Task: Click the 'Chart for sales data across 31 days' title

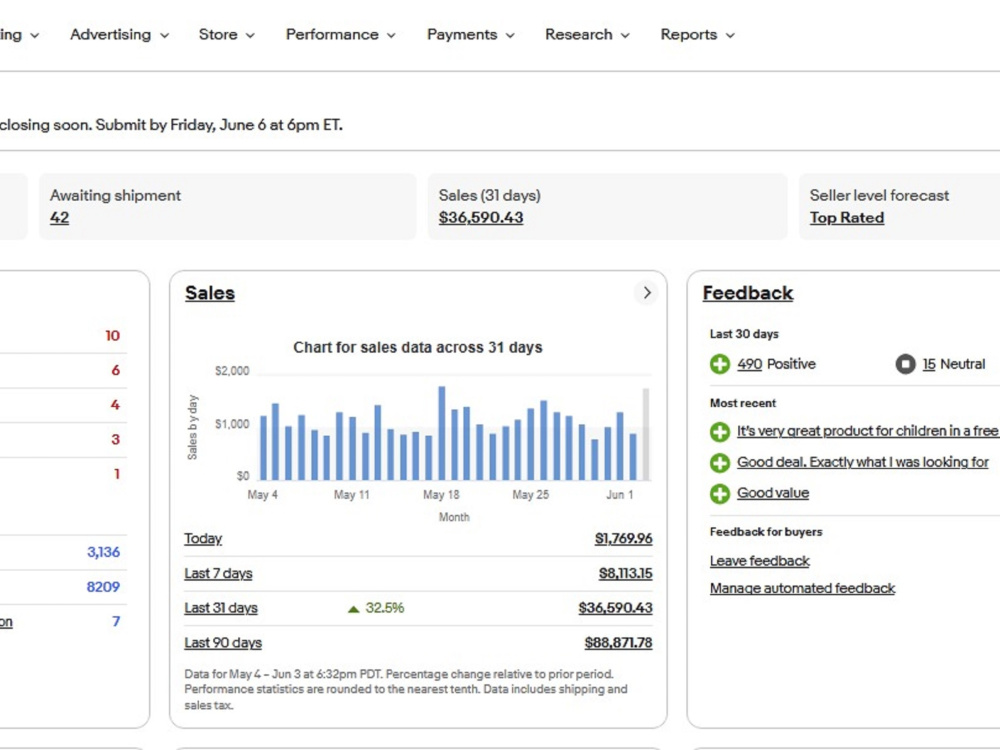Action: (418, 348)
